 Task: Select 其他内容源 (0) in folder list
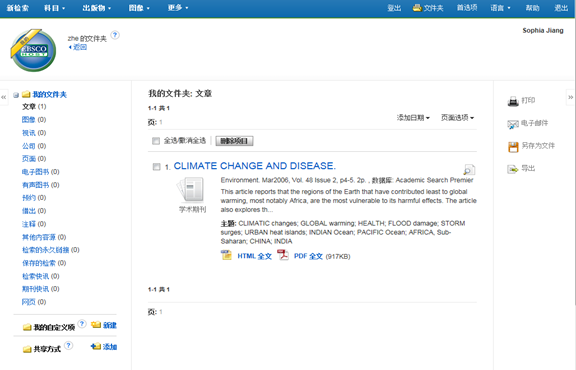(44, 237)
